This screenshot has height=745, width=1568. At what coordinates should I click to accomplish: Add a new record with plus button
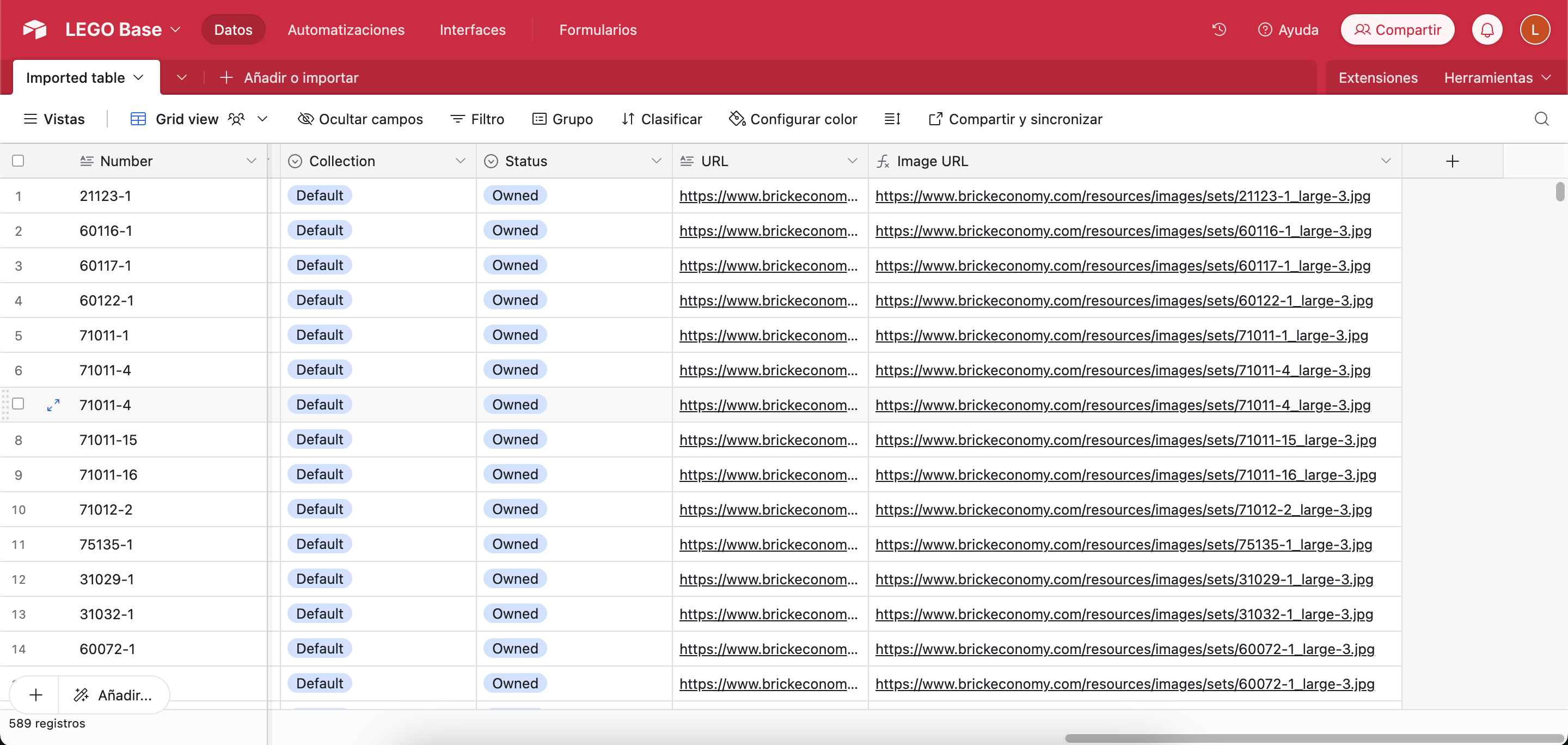[36, 694]
